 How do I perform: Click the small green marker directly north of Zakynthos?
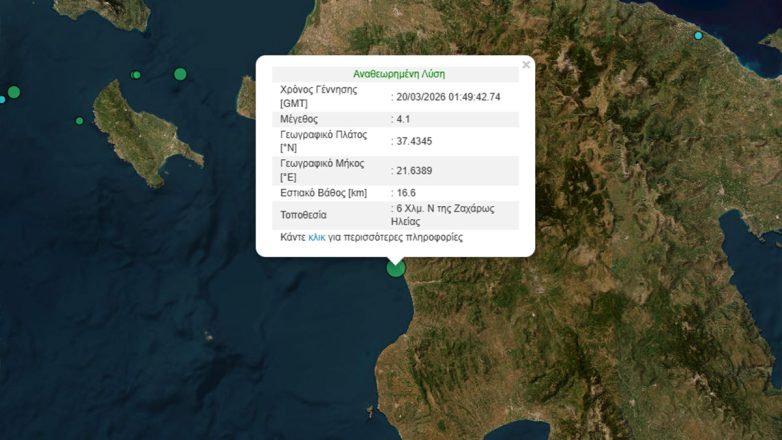click(x=136, y=75)
